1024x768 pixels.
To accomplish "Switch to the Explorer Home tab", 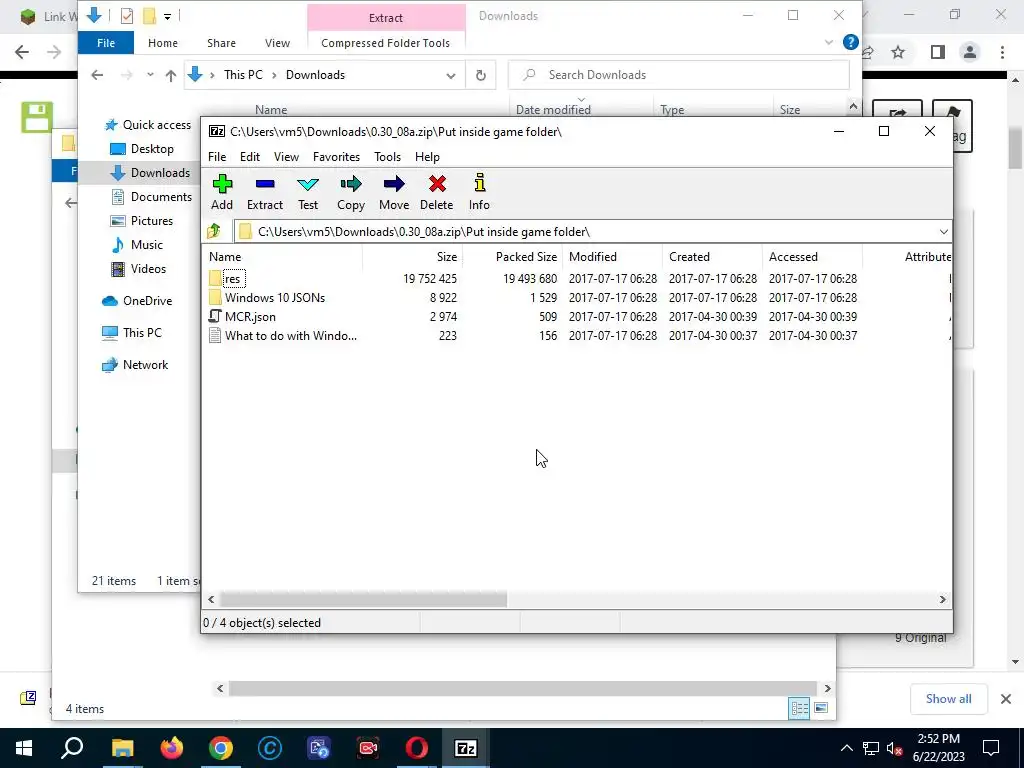I will 163,43.
